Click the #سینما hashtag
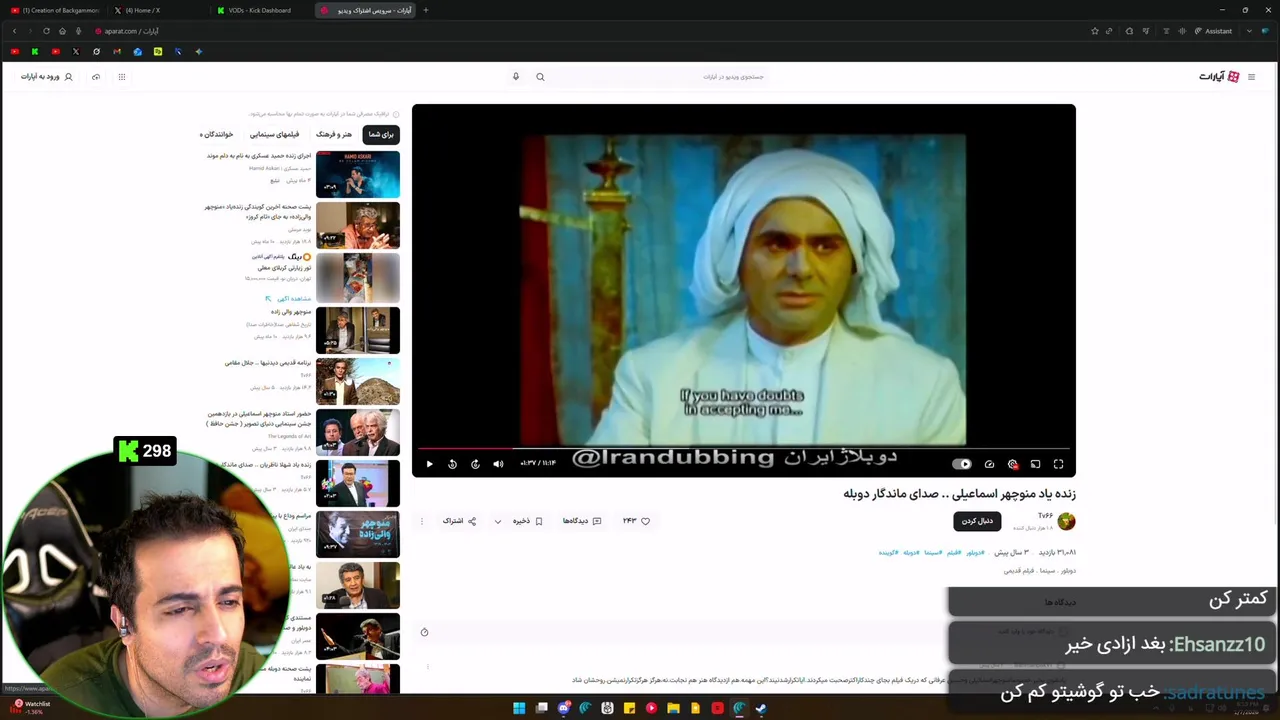 point(932,552)
